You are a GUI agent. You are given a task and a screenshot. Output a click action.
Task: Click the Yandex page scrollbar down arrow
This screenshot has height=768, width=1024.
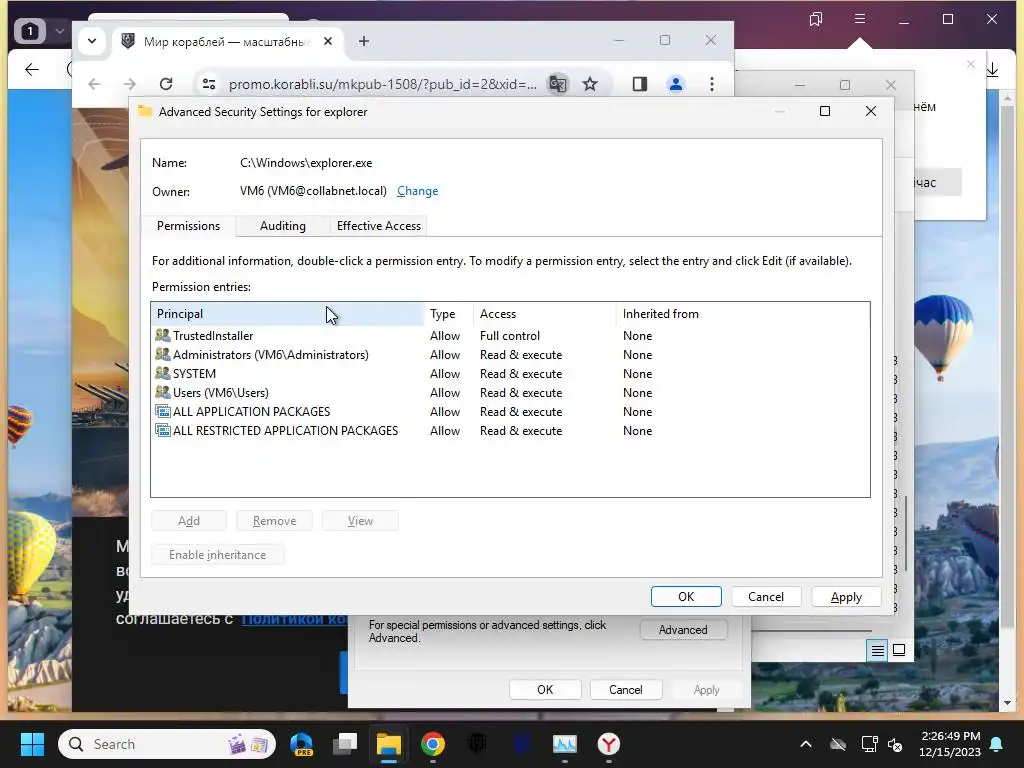coord(1006,703)
